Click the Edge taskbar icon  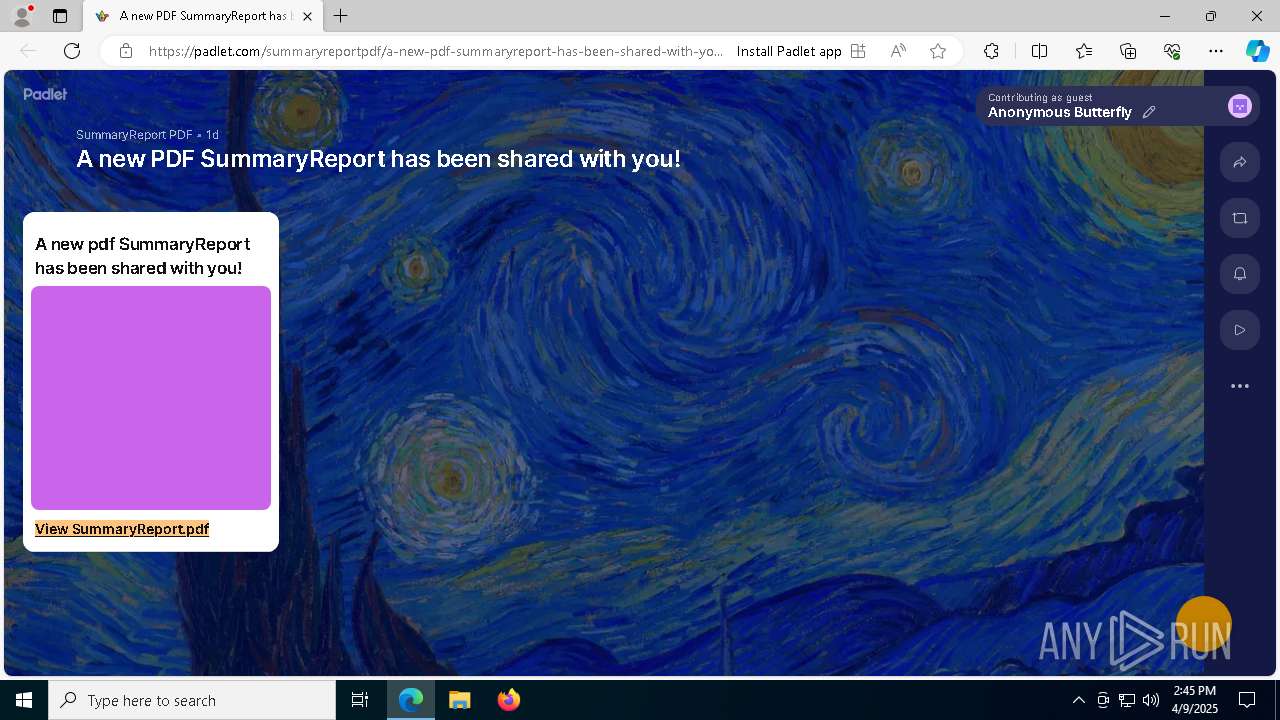[411, 700]
